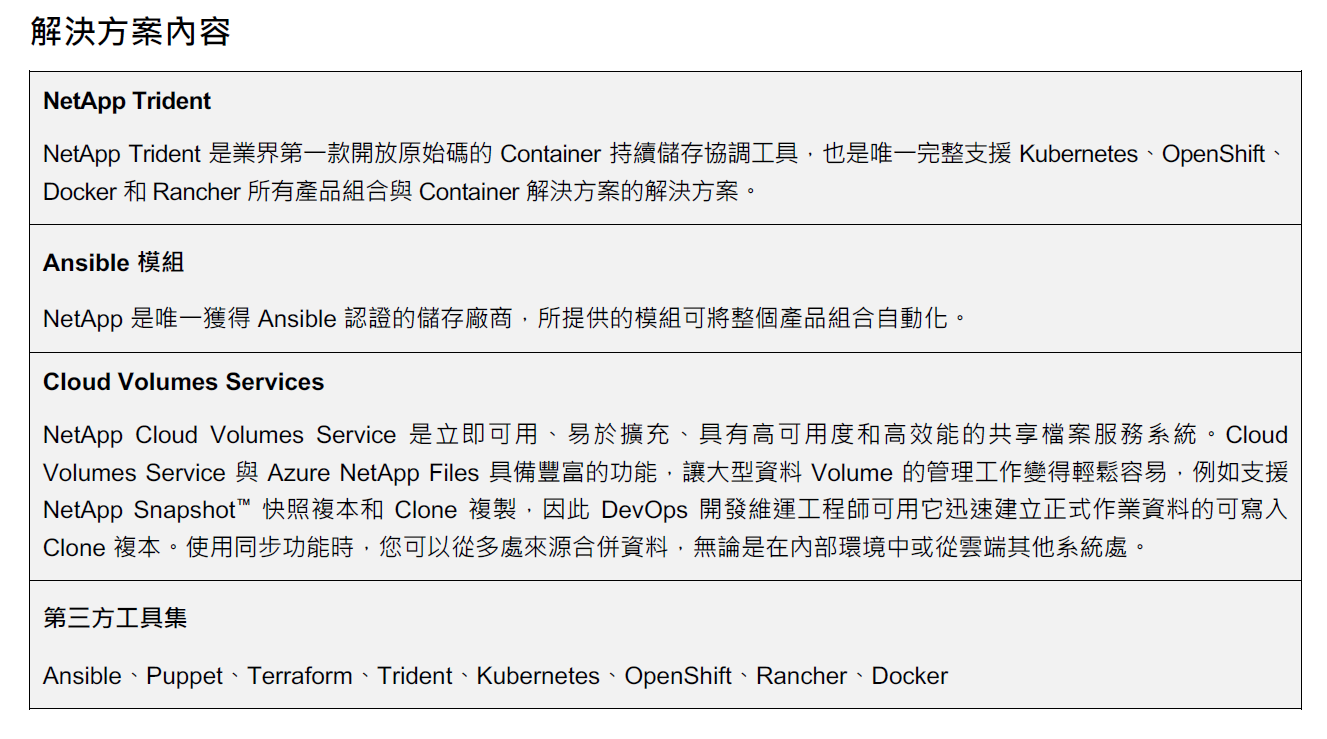Click Rancher in the third-party tools list

(x=801, y=676)
